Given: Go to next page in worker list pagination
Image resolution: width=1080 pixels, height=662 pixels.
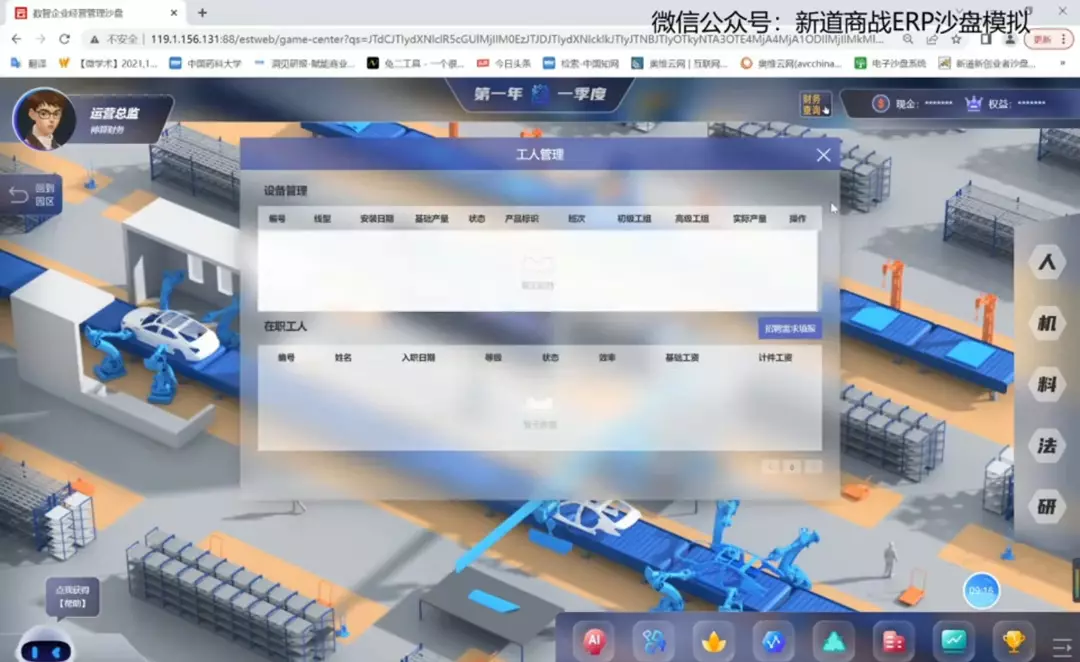Looking at the screenshot, I should tap(813, 467).
